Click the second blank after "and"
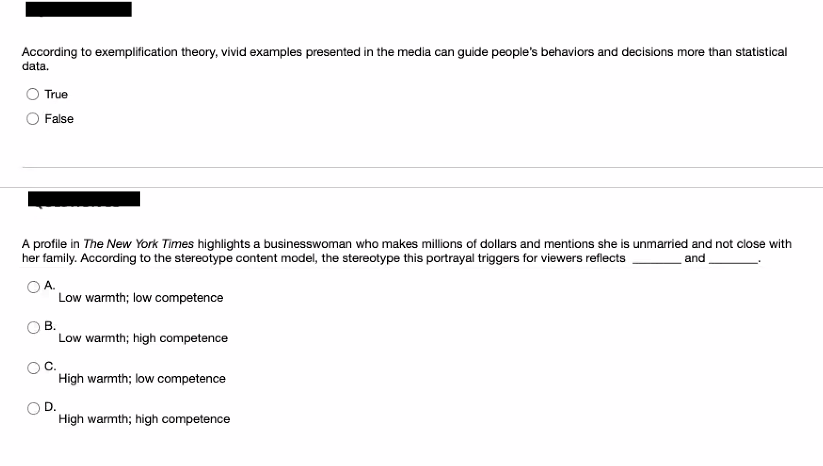 tap(733, 259)
